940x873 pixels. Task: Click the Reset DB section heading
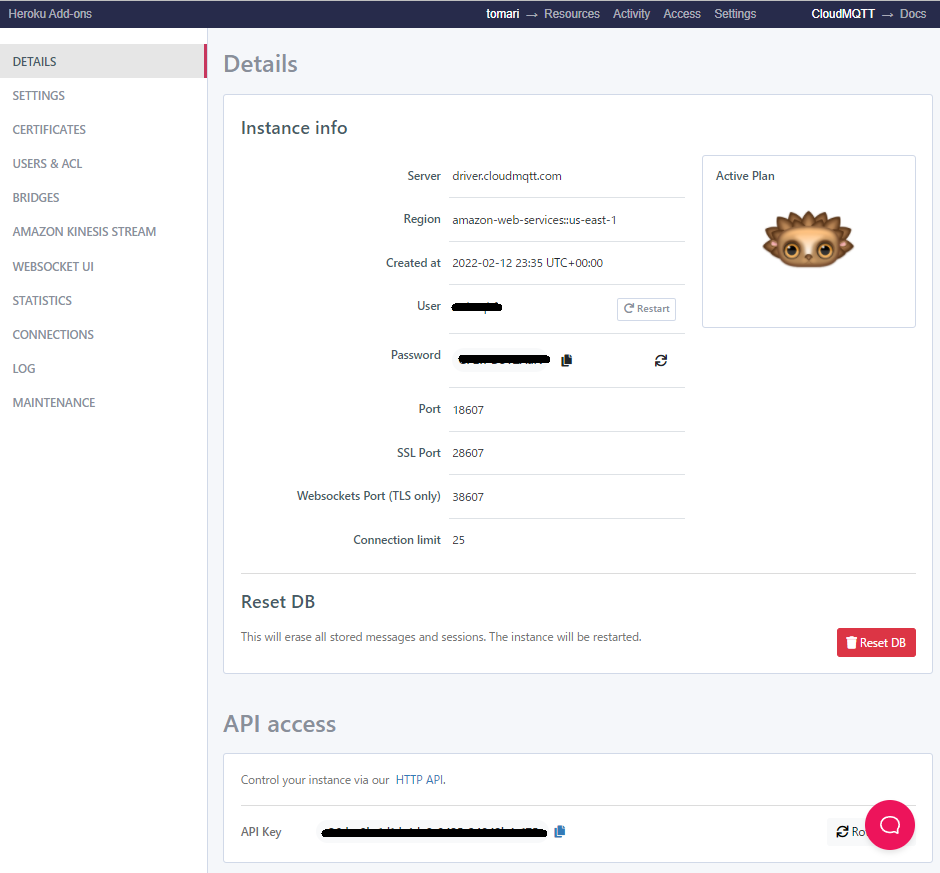click(278, 602)
